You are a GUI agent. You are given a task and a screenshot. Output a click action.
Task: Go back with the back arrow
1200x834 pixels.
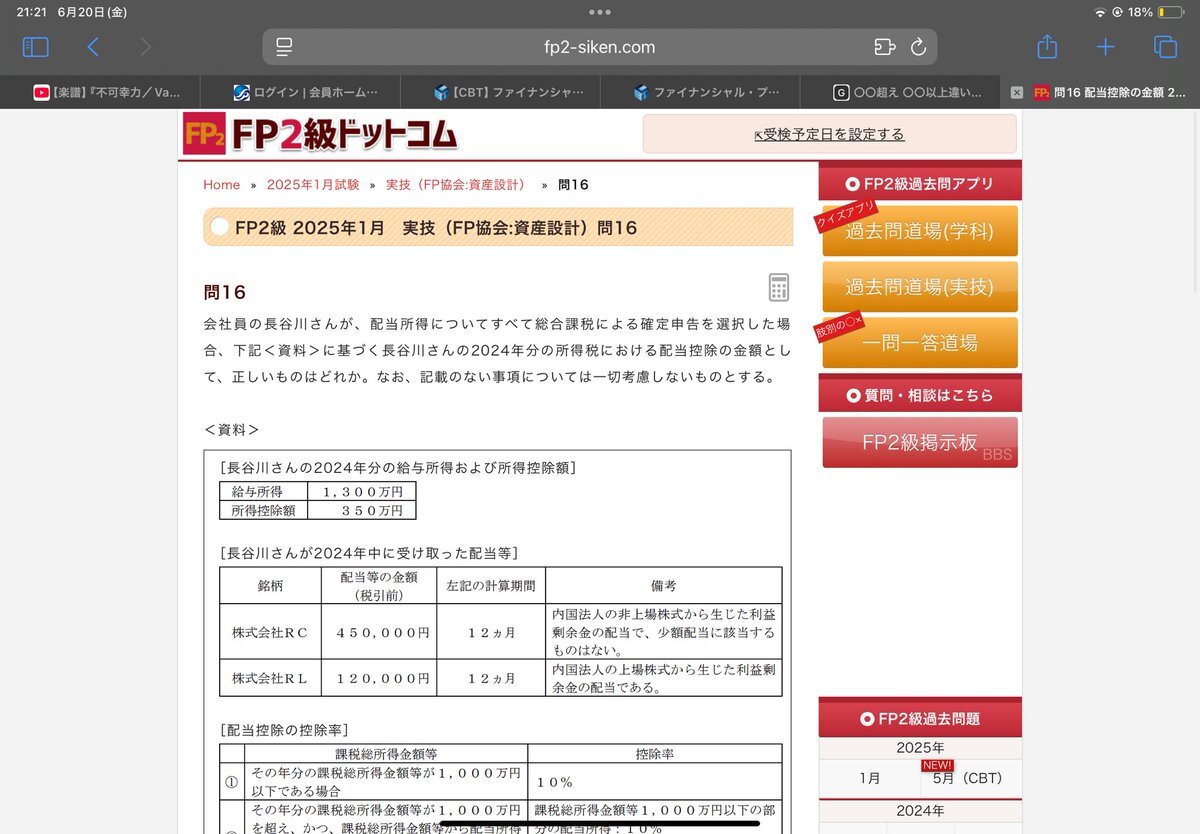pos(93,47)
